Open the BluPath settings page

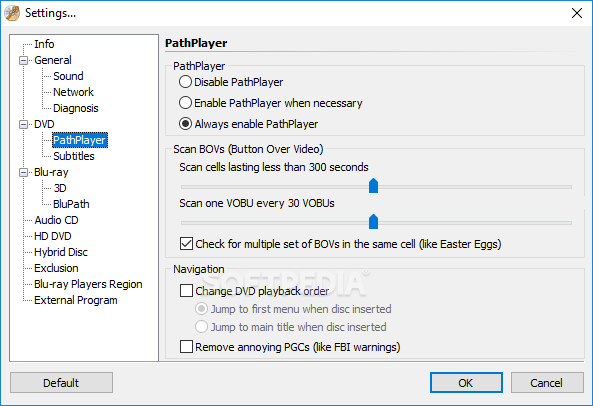tap(71, 204)
